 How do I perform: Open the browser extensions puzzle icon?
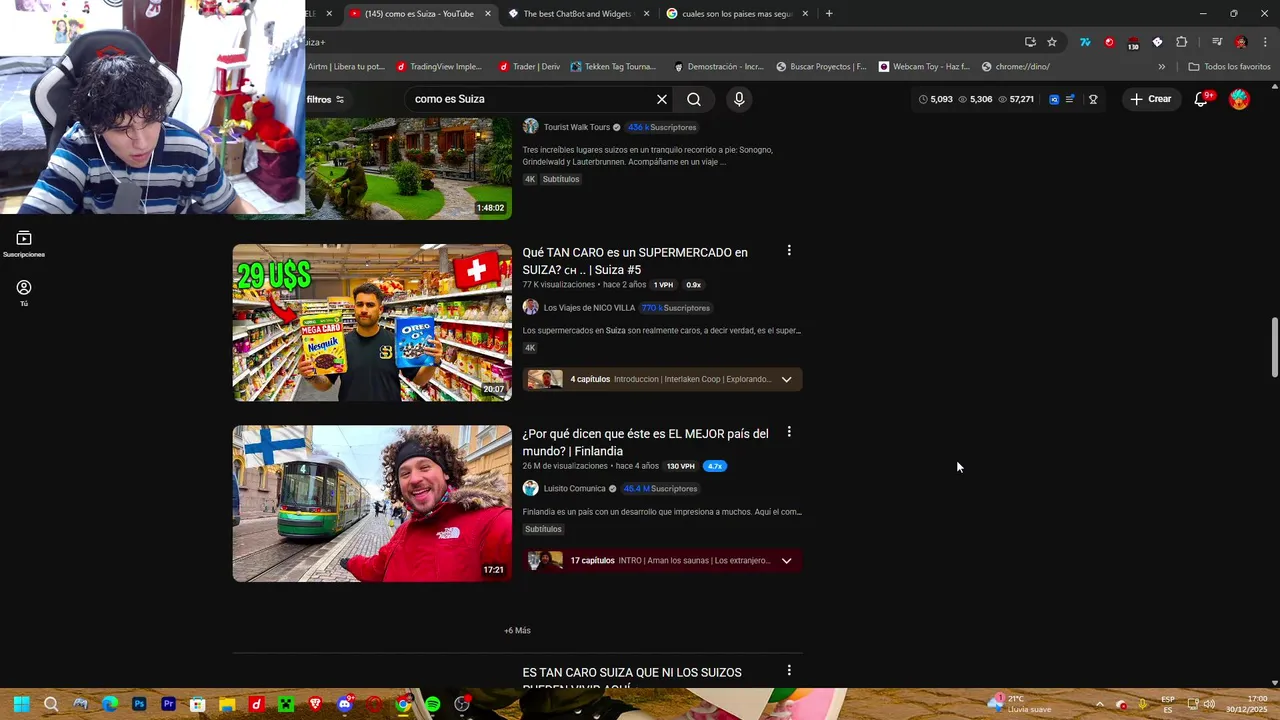1182,42
